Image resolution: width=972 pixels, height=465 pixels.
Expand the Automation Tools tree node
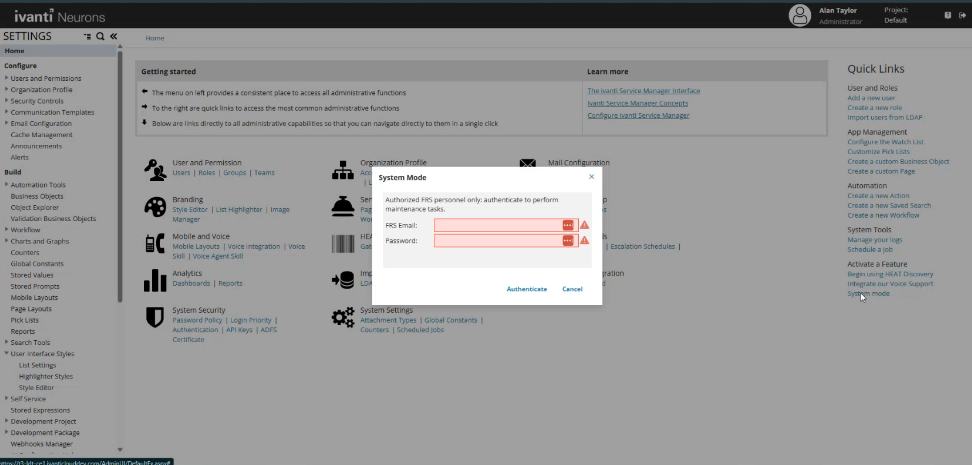click(6, 185)
